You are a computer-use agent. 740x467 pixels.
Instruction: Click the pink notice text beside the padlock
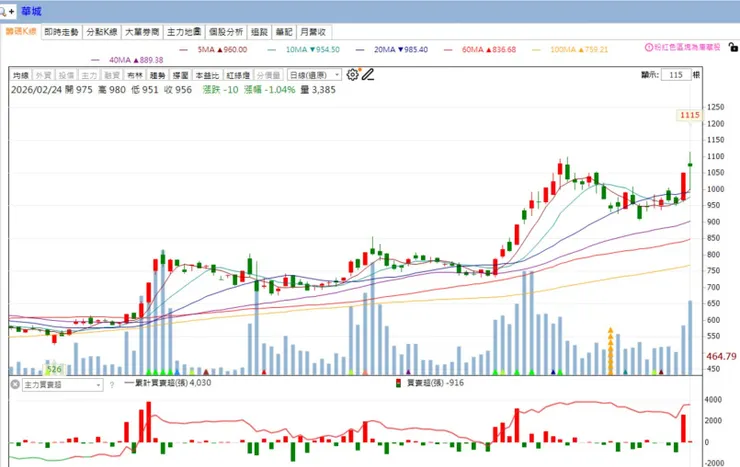[687, 47]
